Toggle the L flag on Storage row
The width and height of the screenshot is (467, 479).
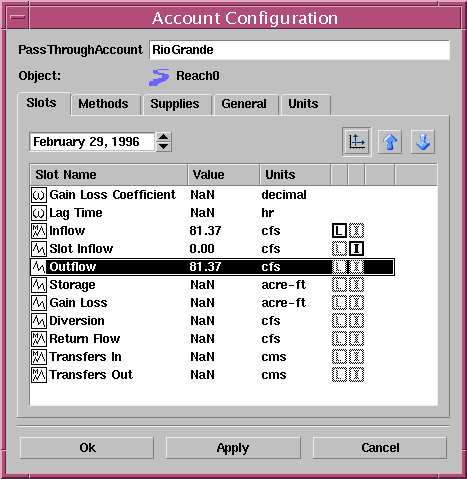pyautogui.click(x=339, y=285)
